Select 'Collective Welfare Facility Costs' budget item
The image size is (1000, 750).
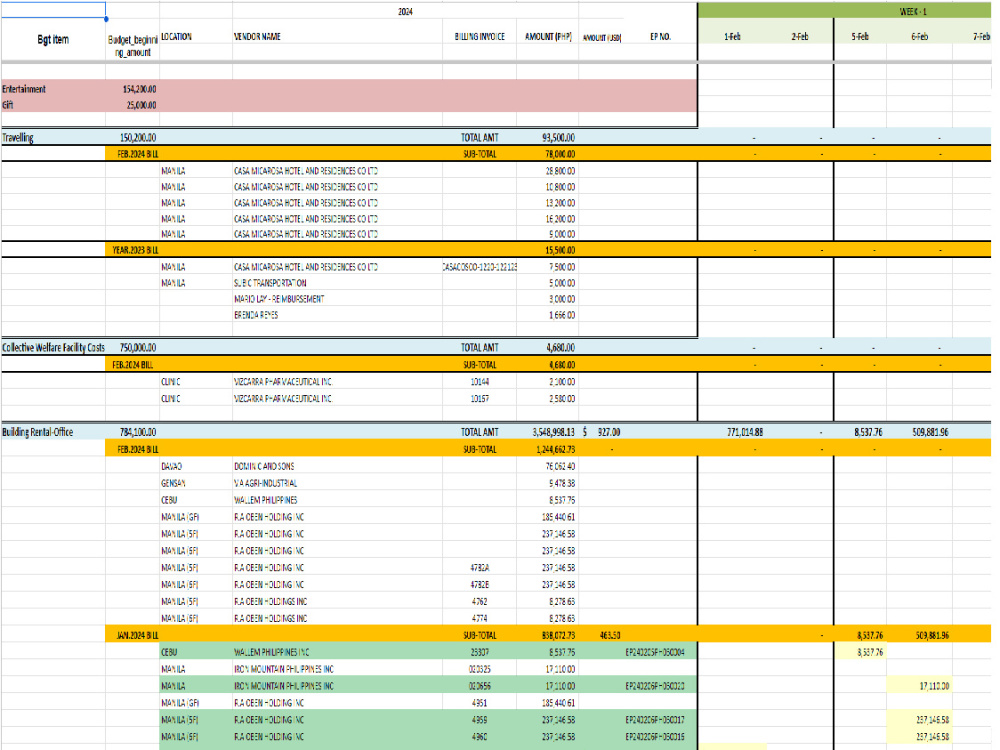[x=54, y=348]
